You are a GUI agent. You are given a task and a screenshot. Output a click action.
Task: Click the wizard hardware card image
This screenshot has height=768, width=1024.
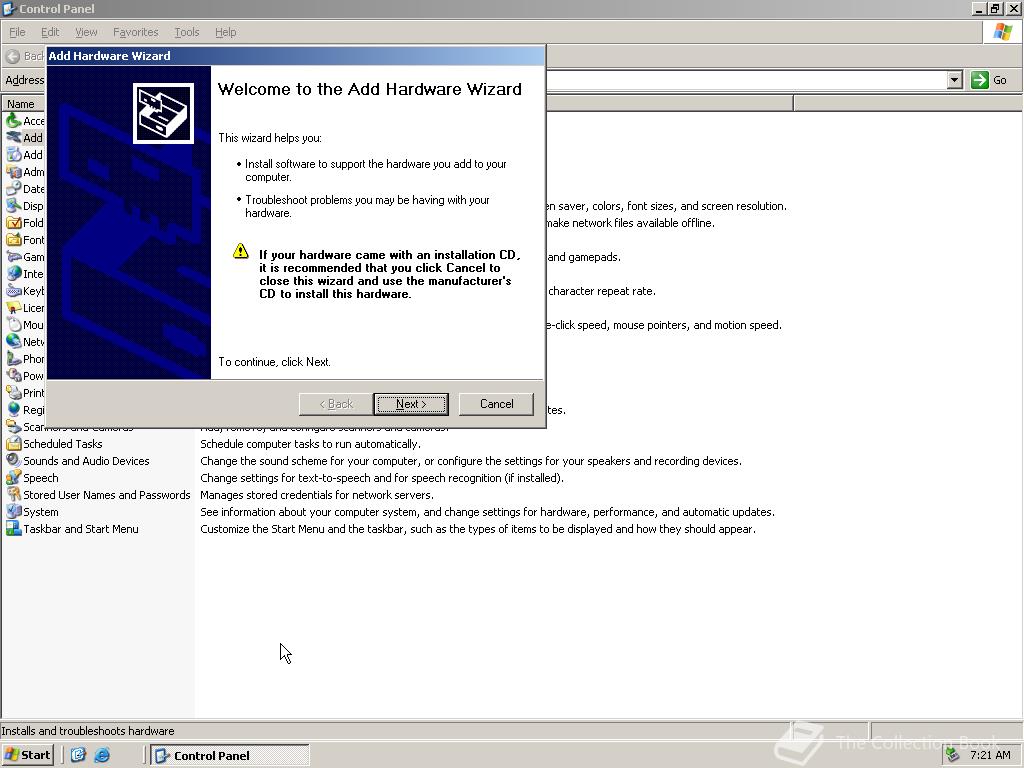(163, 113)
